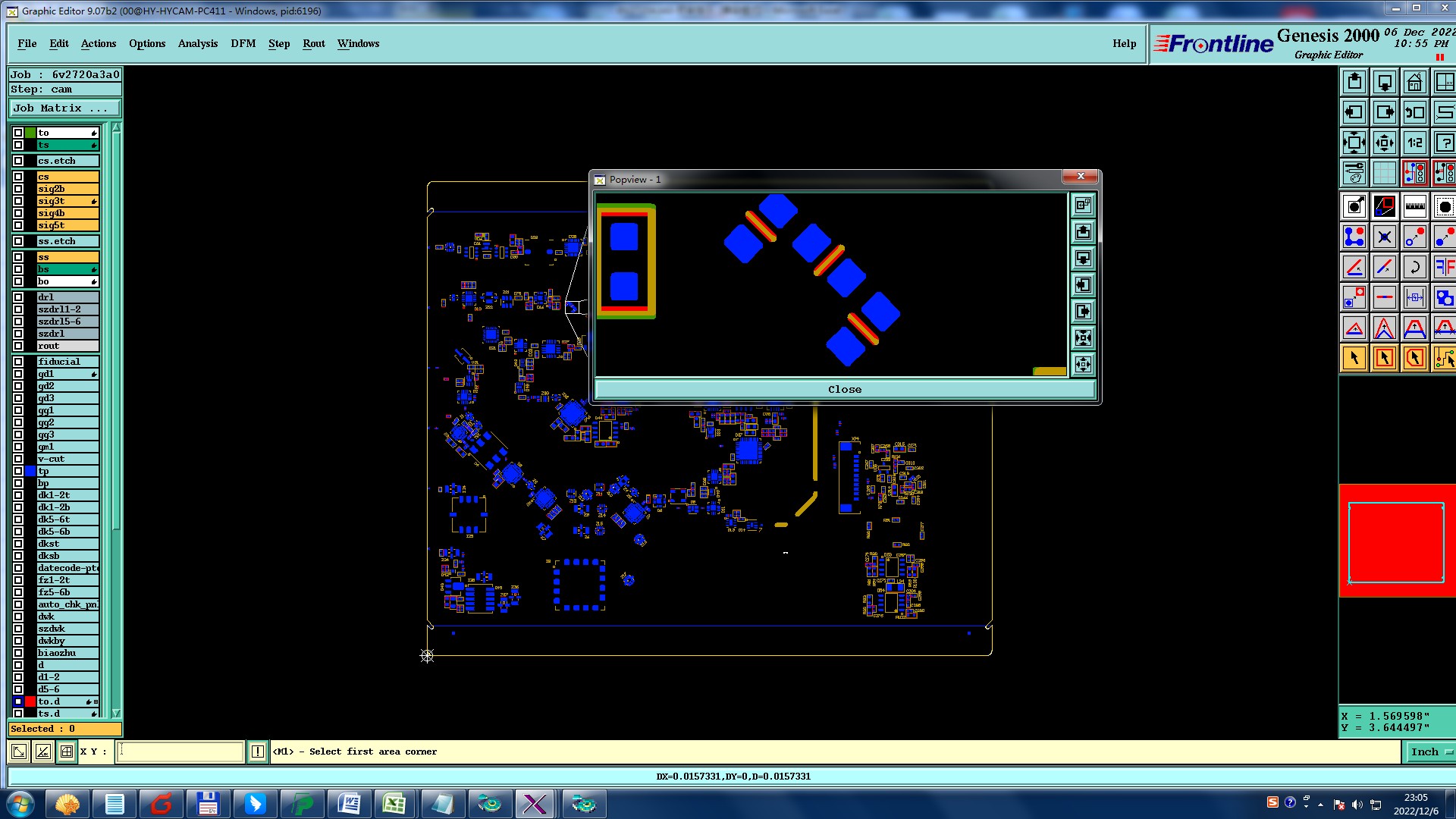The height and width of the screenshot is (819, 1456).
Task: Open the wrench and palette settings icon
Action: 1354,173
